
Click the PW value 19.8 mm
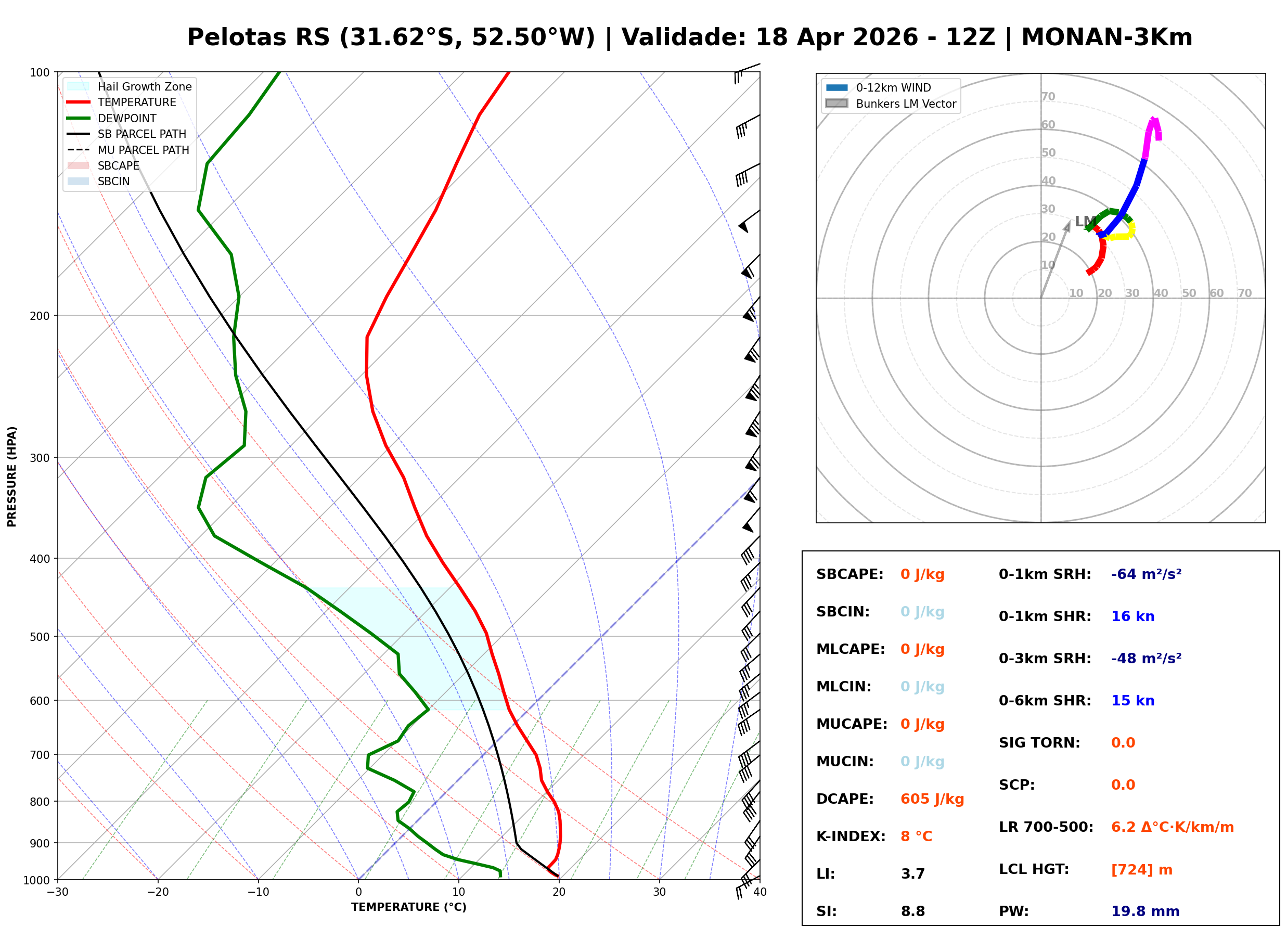(1146, 911)
